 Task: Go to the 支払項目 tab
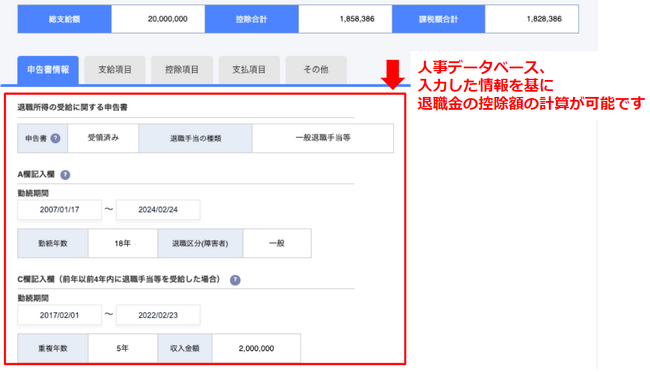click(249, 70)
